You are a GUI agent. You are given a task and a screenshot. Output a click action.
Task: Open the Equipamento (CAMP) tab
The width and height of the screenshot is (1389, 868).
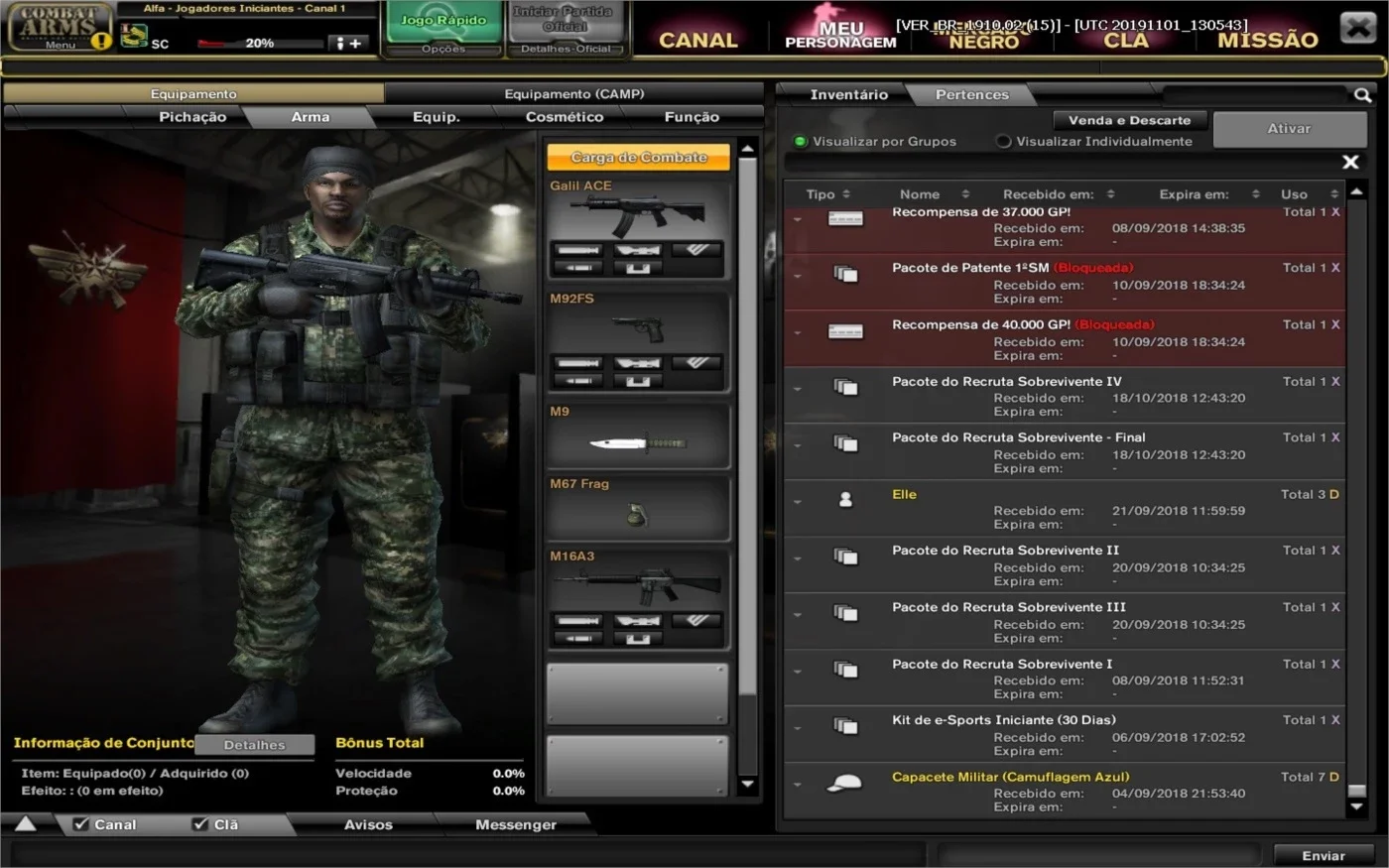coord(573,94)
